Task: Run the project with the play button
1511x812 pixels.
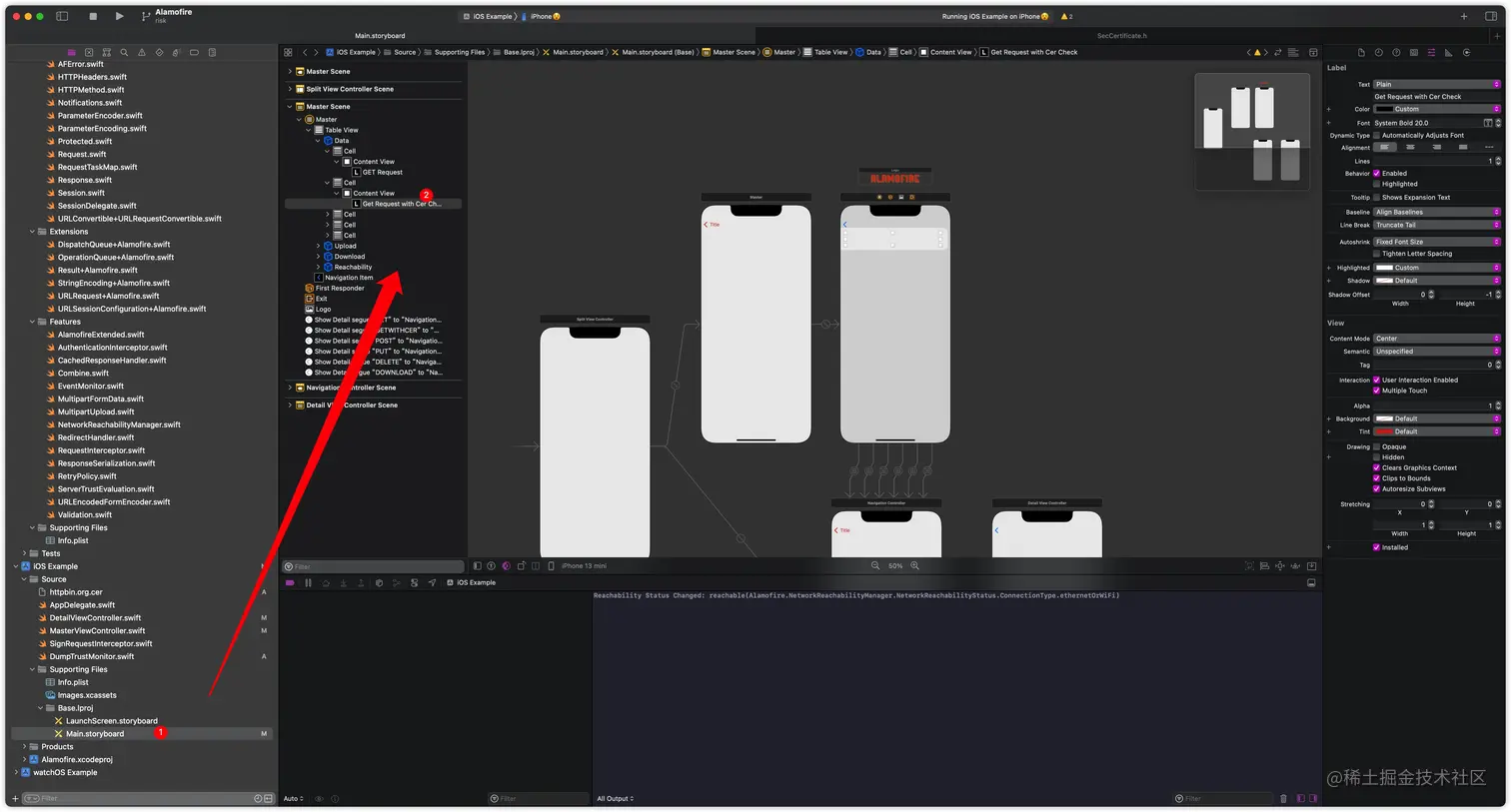Action: point(119,16)
